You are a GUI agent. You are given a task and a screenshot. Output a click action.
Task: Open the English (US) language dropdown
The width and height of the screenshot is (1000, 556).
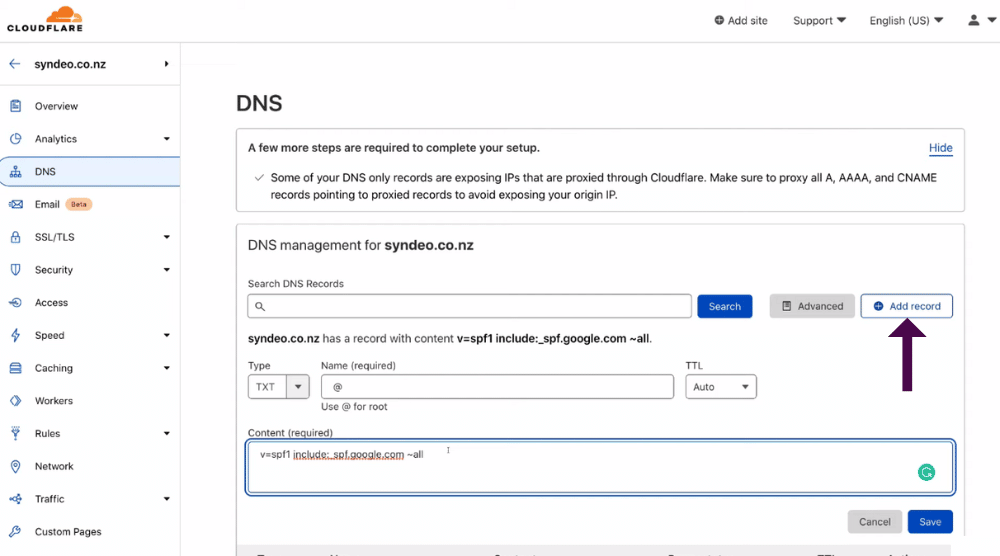point(906,20)
